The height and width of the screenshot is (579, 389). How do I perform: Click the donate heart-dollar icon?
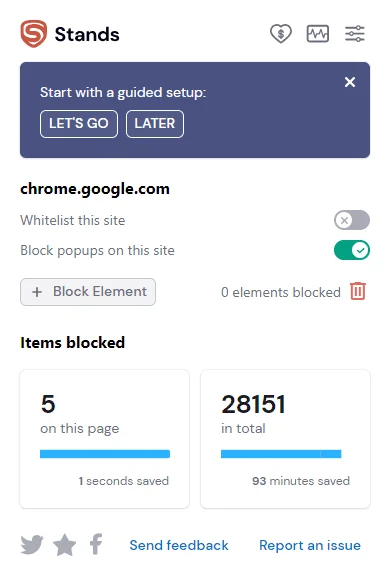281,34
